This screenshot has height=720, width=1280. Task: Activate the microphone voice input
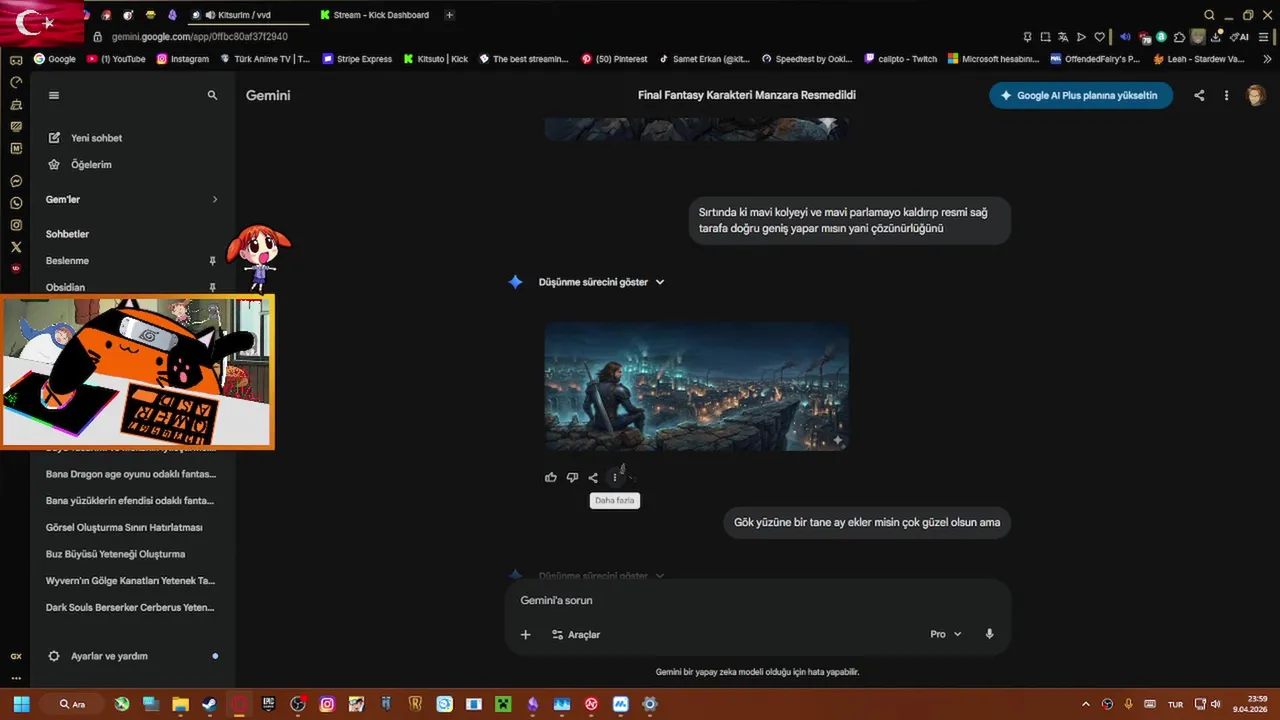(989, 635)
